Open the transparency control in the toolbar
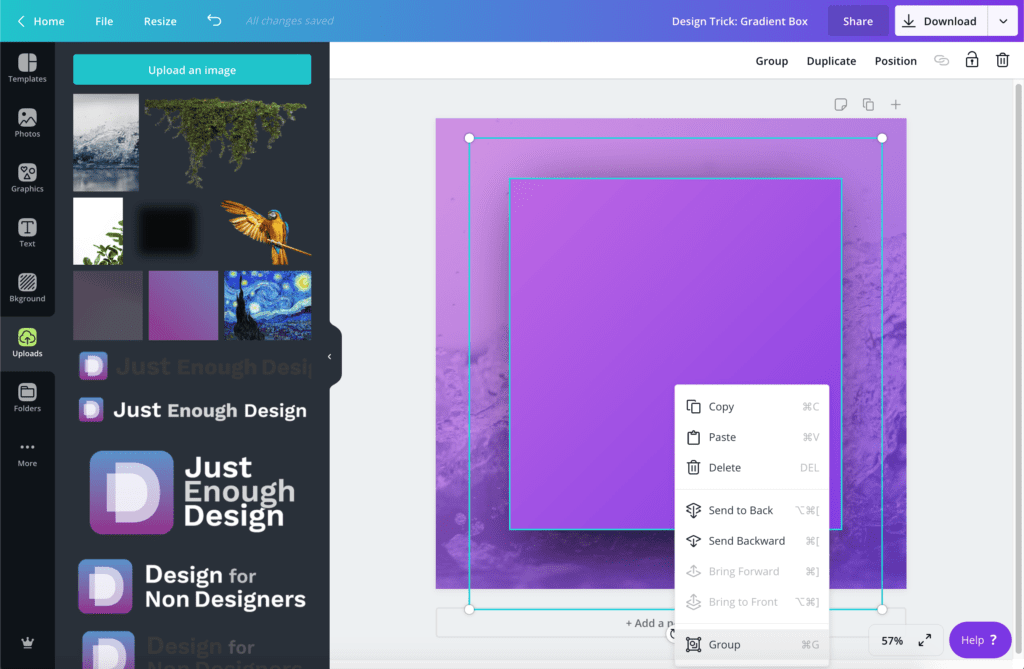Viewport: 1024px width, 669px height. tap(941, 60)
